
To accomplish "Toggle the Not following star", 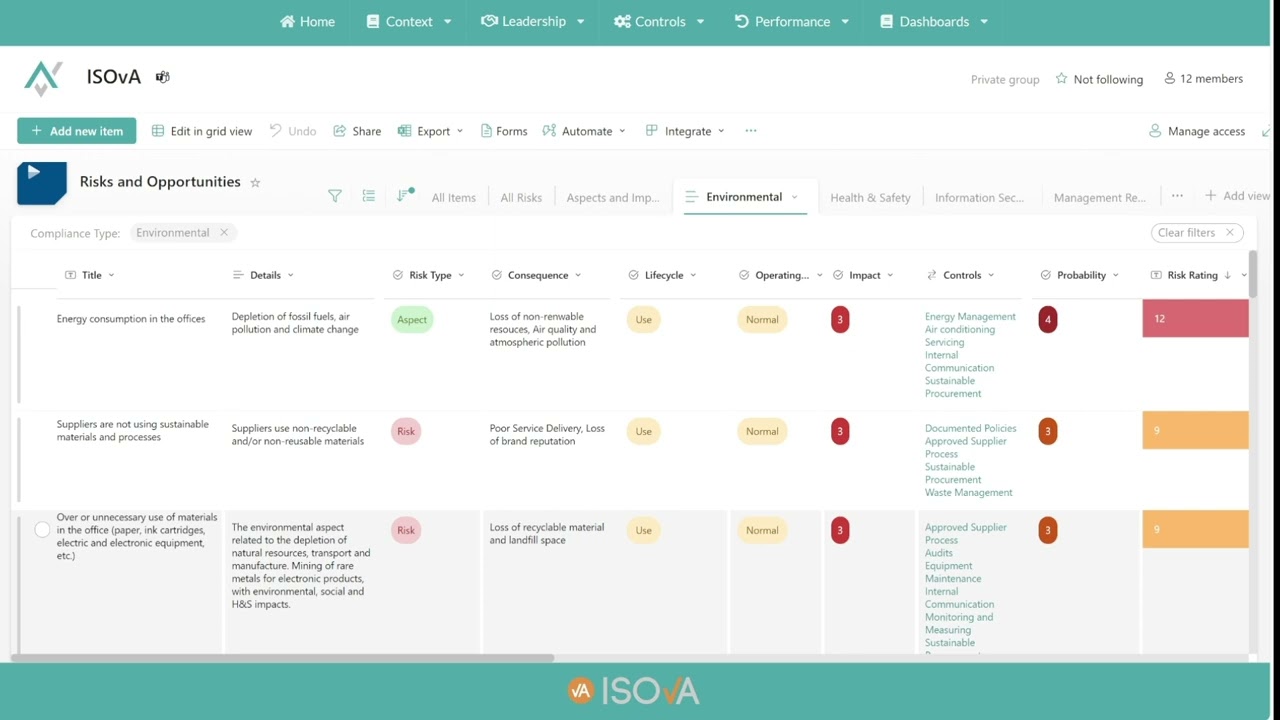I will click(x=1061, y=79).
